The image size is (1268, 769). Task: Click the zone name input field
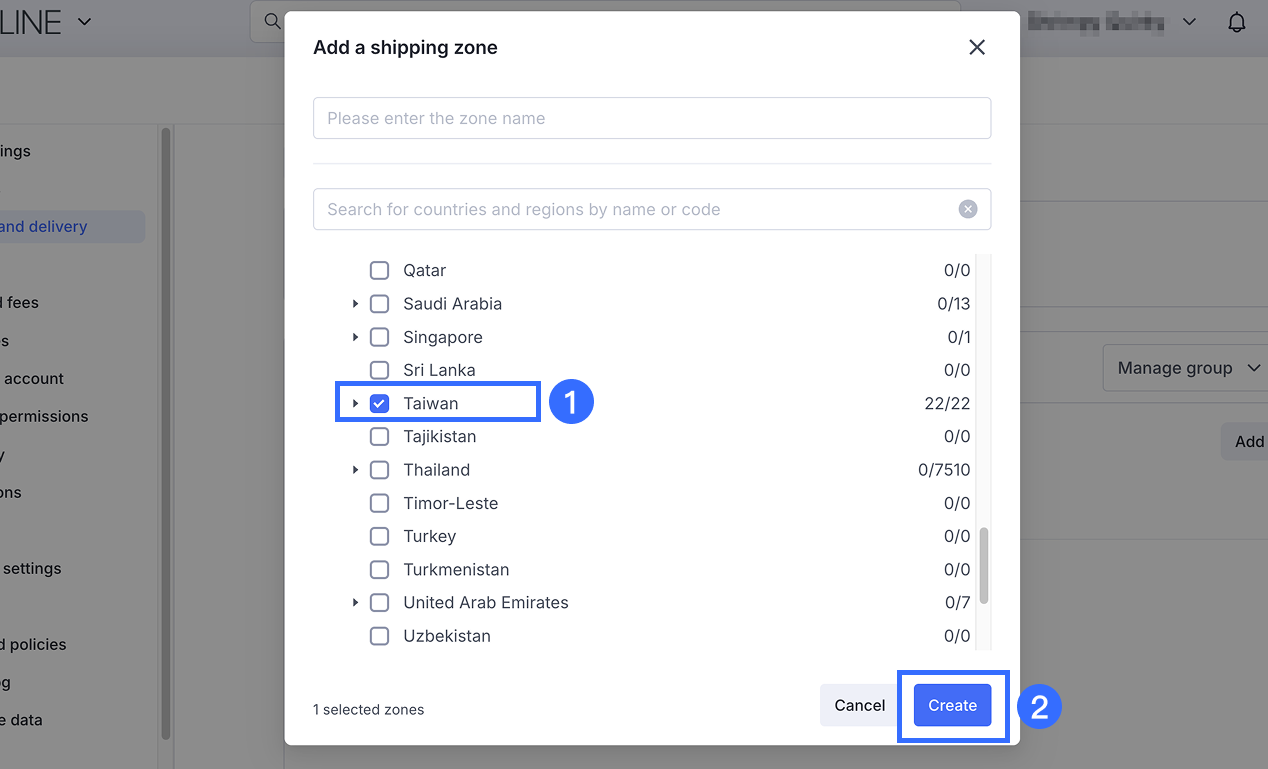651,118
